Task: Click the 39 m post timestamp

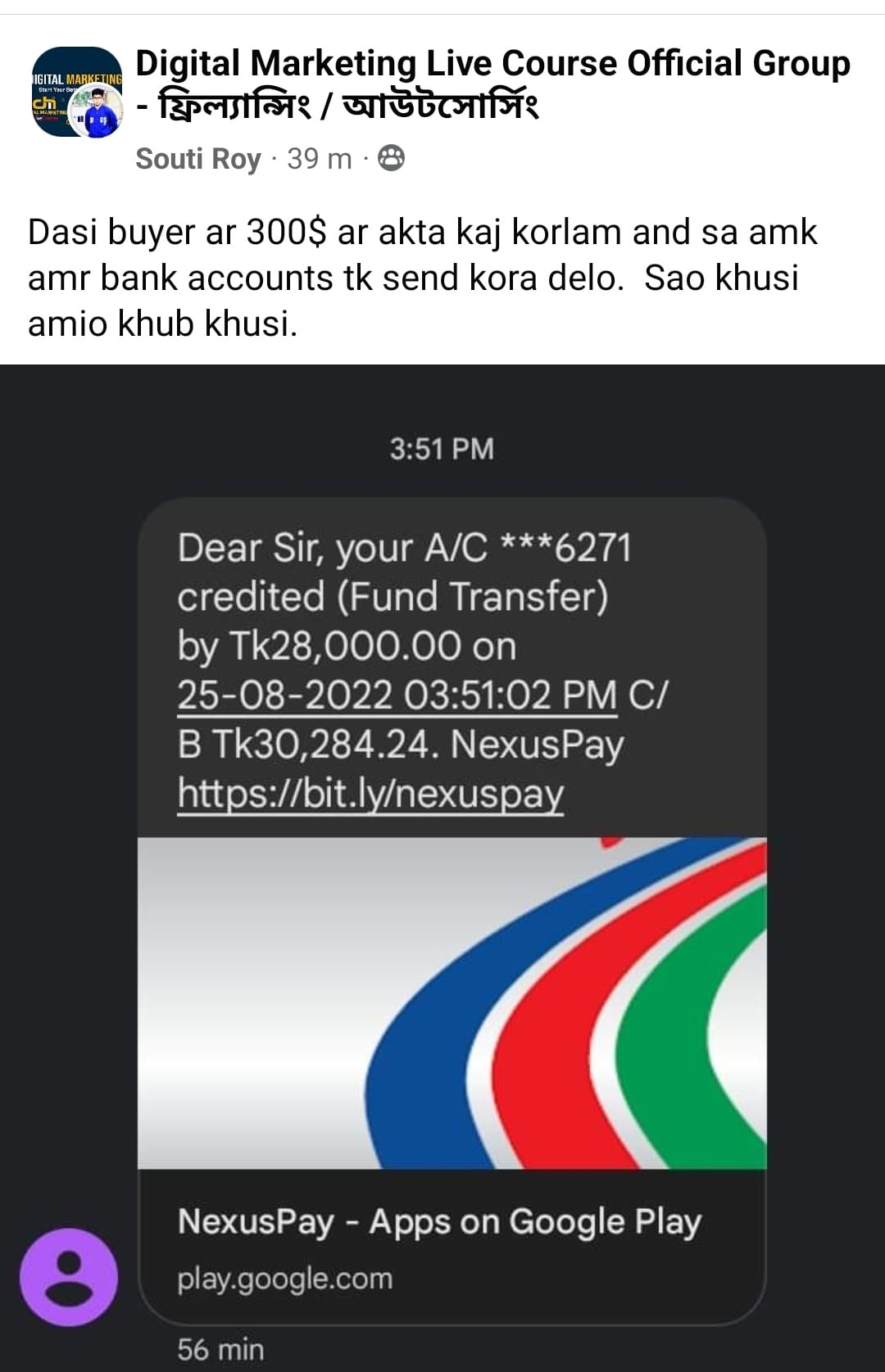Action: [x=319, y=159]
